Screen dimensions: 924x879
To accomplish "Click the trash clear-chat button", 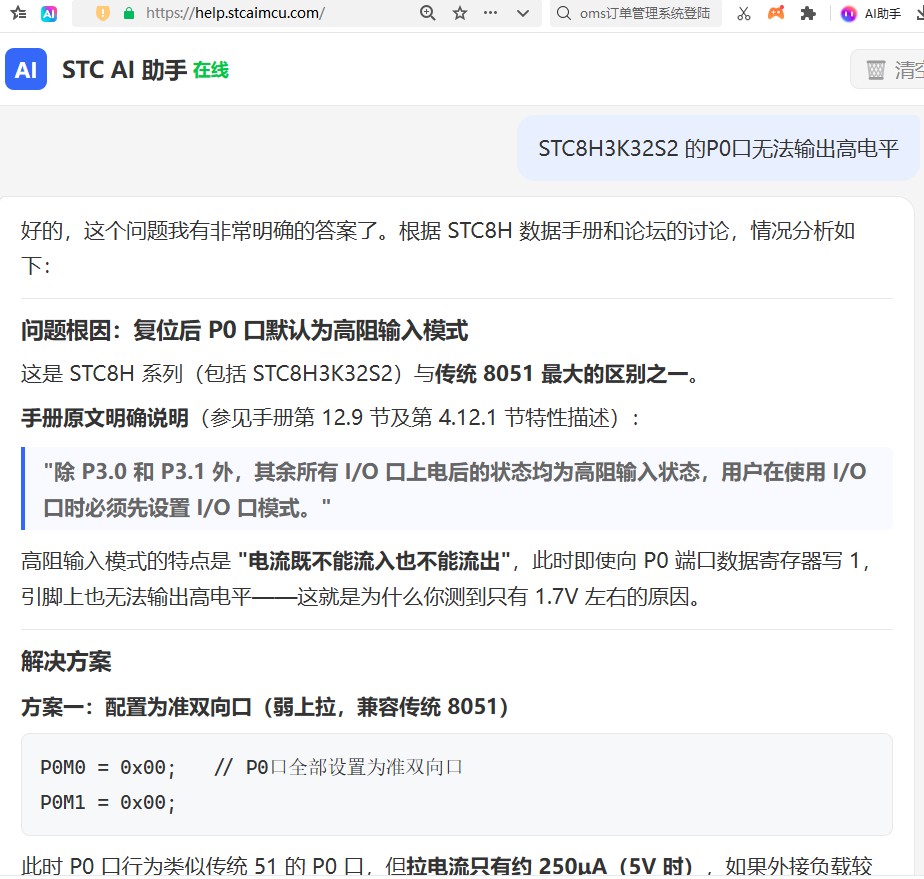I will point(887,70).
